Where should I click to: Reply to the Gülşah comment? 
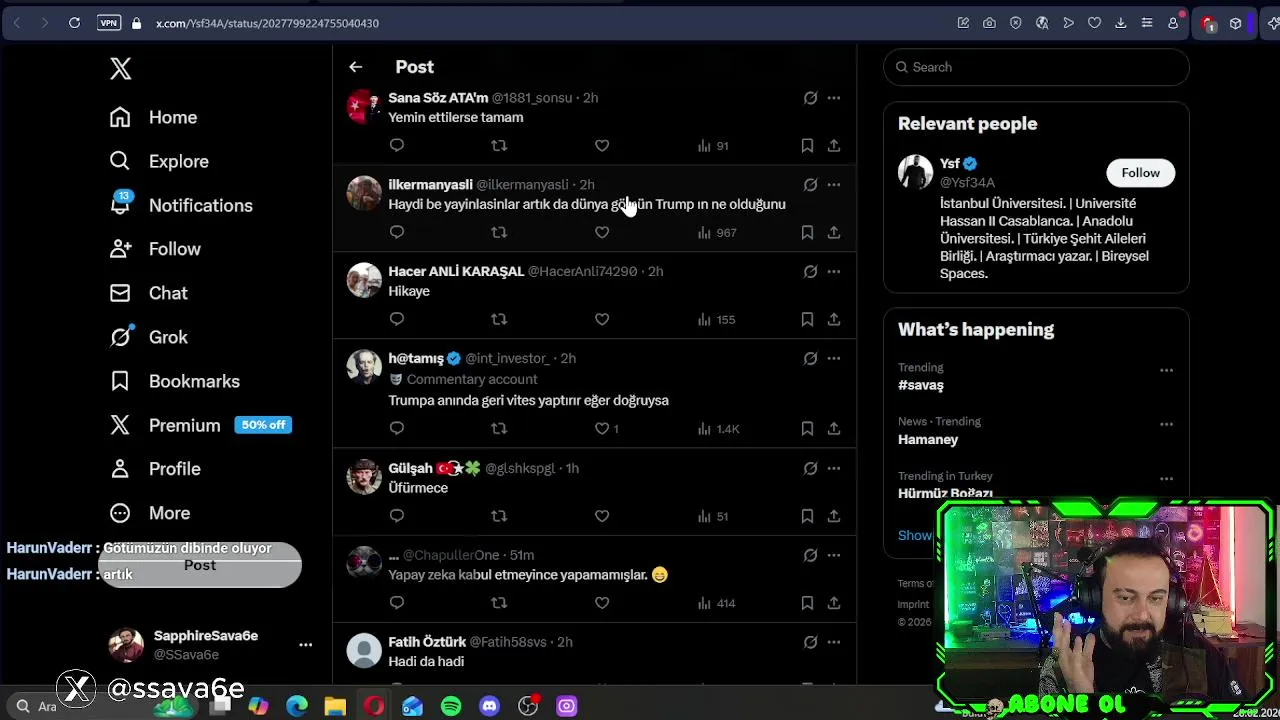coord(397,516)
